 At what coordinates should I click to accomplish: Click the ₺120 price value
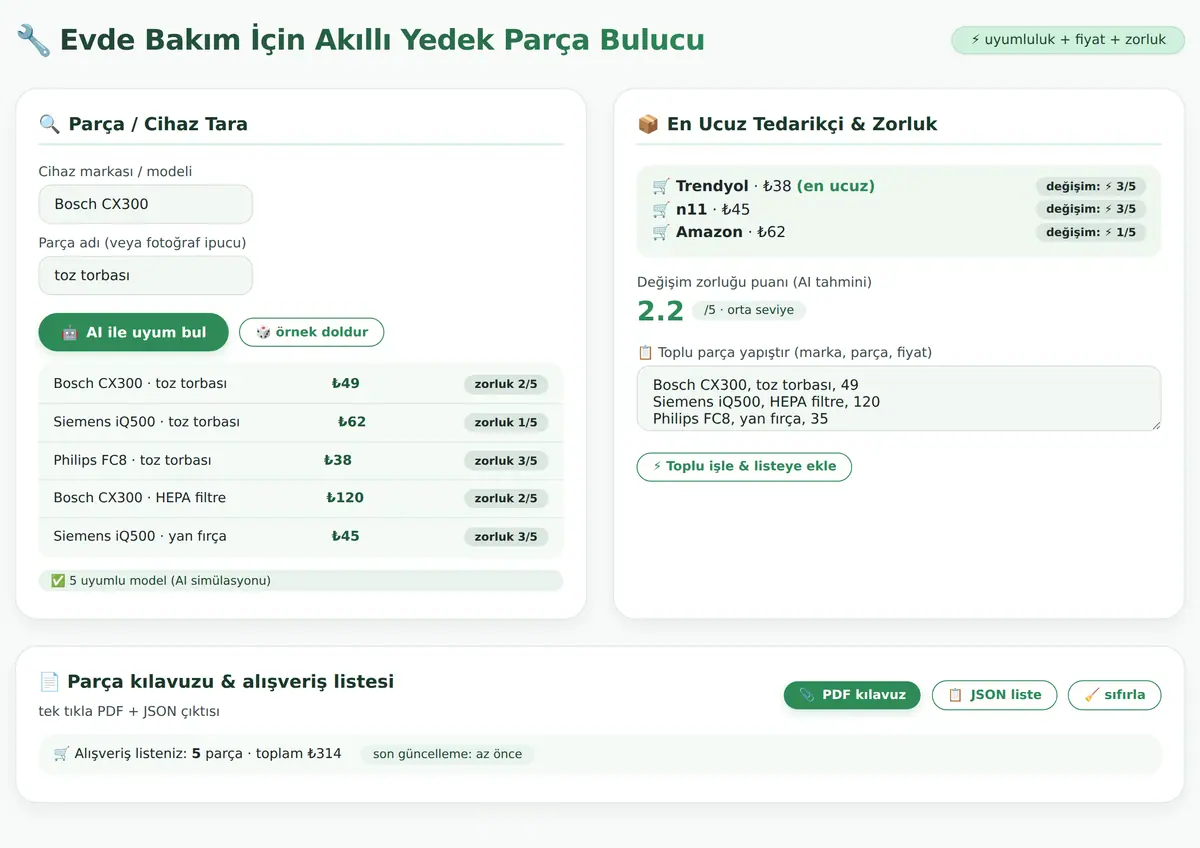coord(345,498)
